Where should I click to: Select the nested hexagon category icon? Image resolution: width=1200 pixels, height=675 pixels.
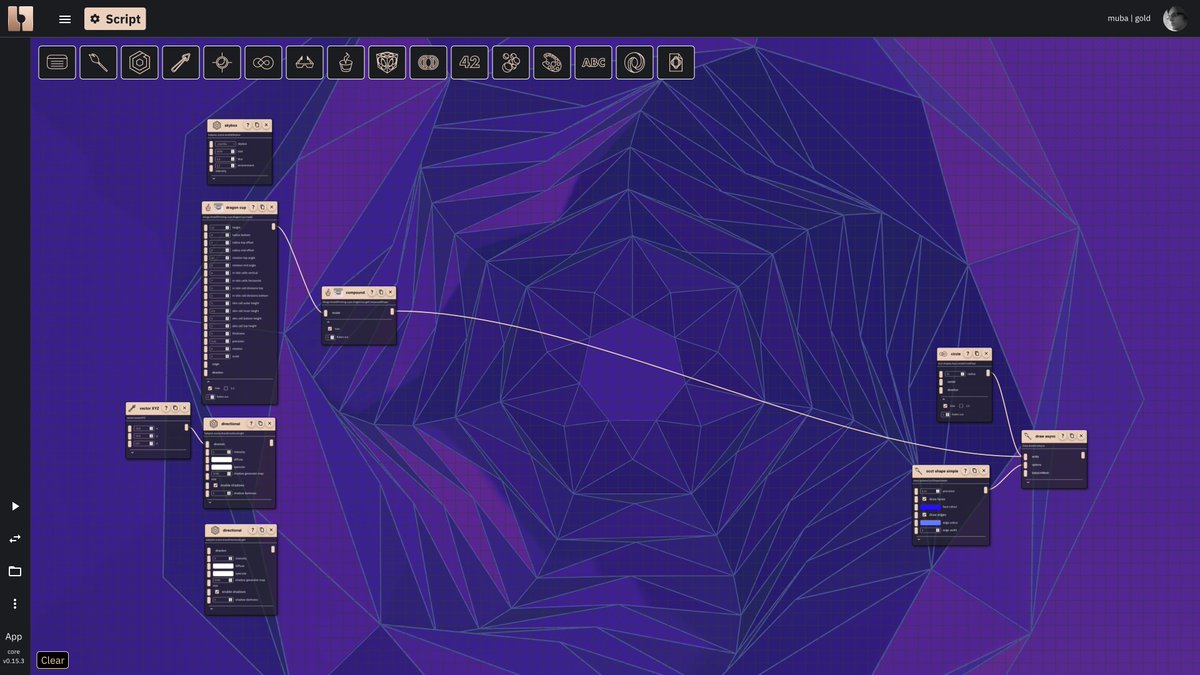pos(140,62)
